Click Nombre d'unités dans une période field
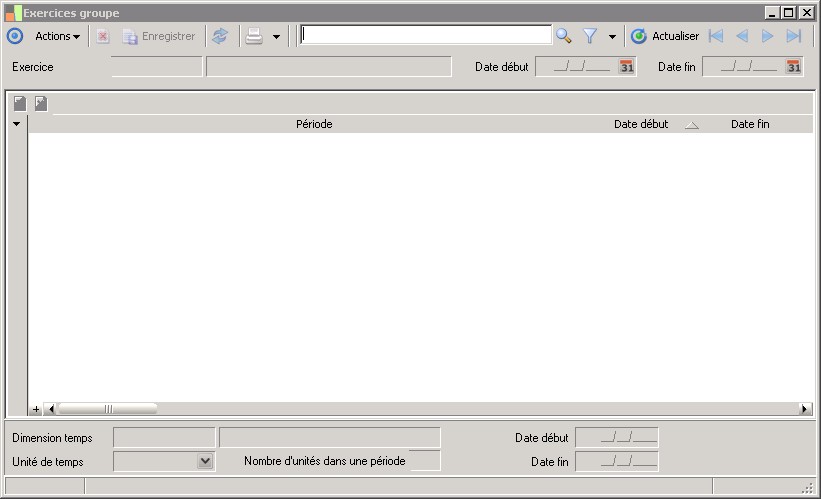 (425, 461)
